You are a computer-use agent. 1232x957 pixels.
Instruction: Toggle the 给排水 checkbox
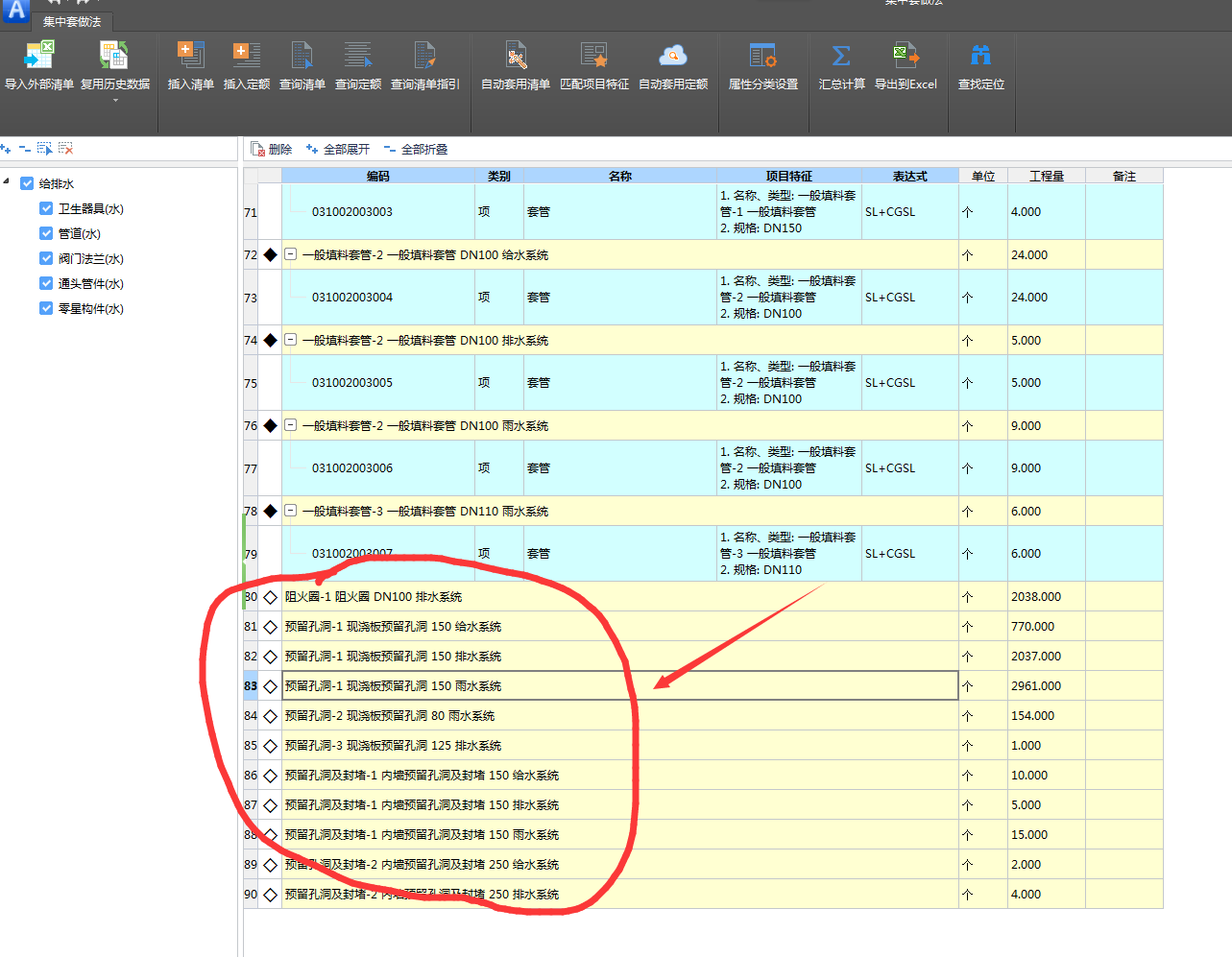(x=27, y=183)
